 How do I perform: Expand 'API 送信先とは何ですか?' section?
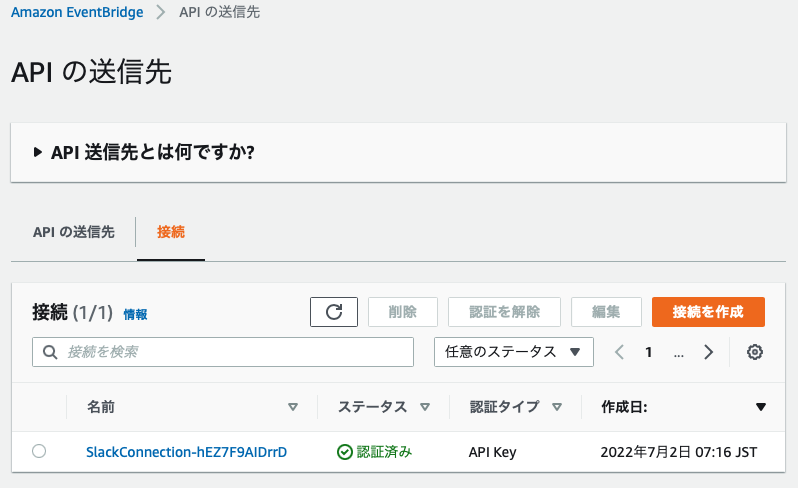(144, 152)
